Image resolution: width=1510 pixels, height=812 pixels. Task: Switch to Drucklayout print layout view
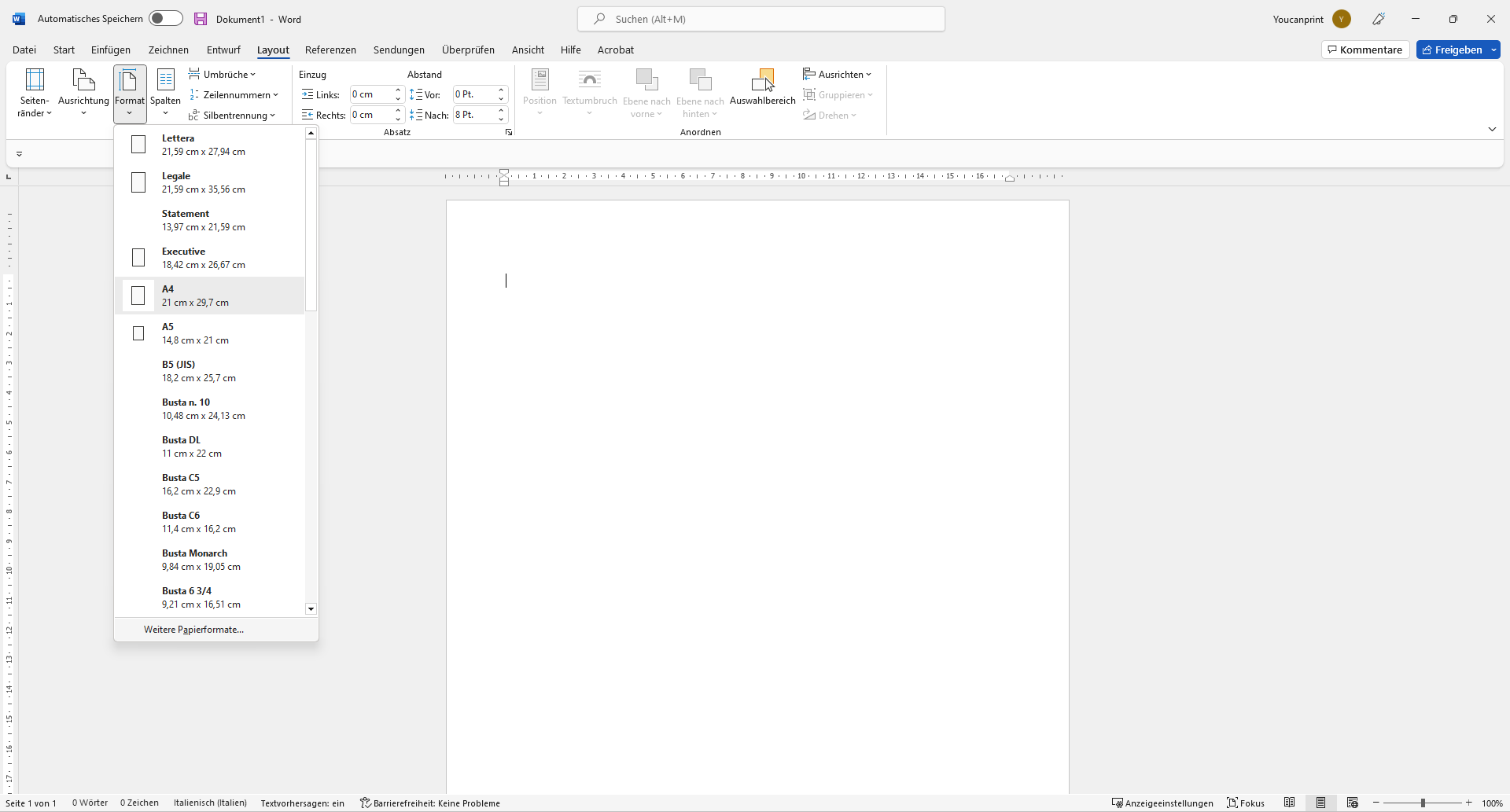point(1321,803)
